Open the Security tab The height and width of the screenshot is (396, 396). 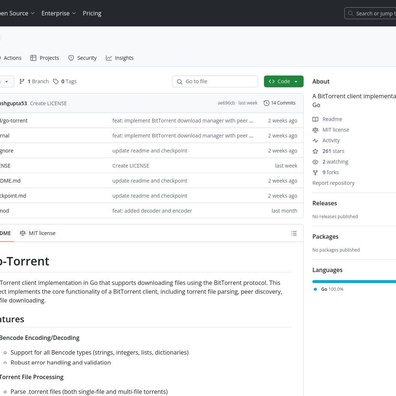coord(82,58)
